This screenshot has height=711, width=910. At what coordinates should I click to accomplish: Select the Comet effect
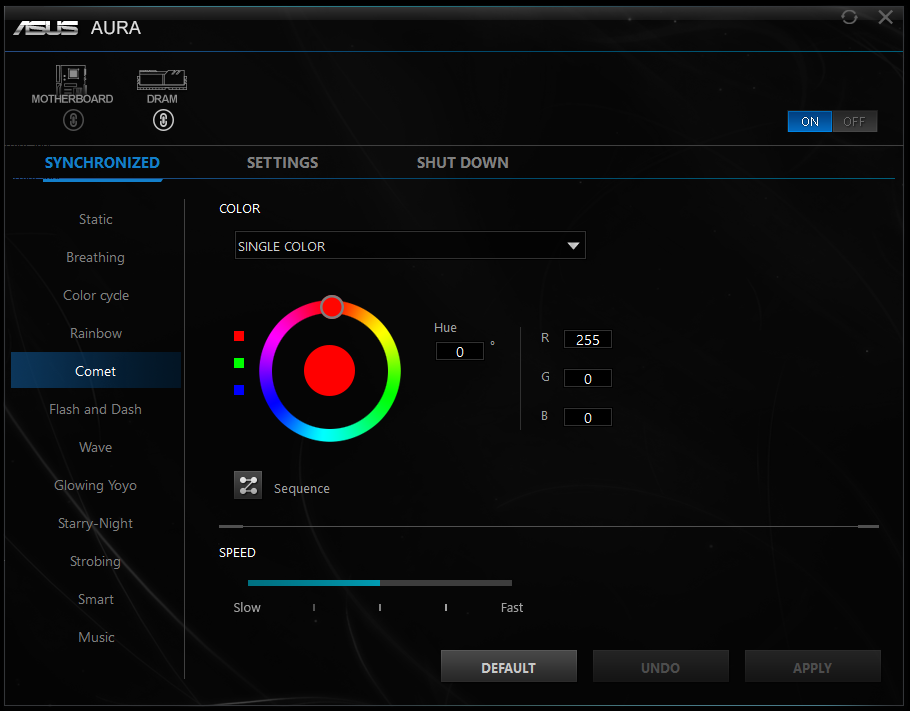point(96,370)
